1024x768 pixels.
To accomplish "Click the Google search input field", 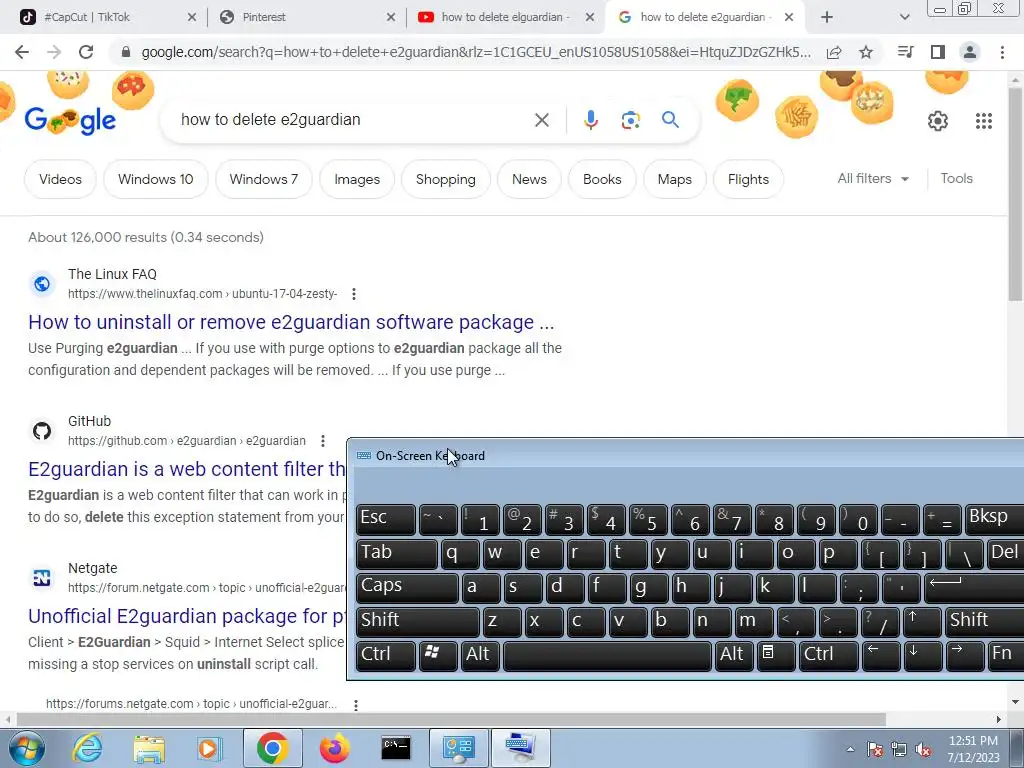I will [353, 120].
